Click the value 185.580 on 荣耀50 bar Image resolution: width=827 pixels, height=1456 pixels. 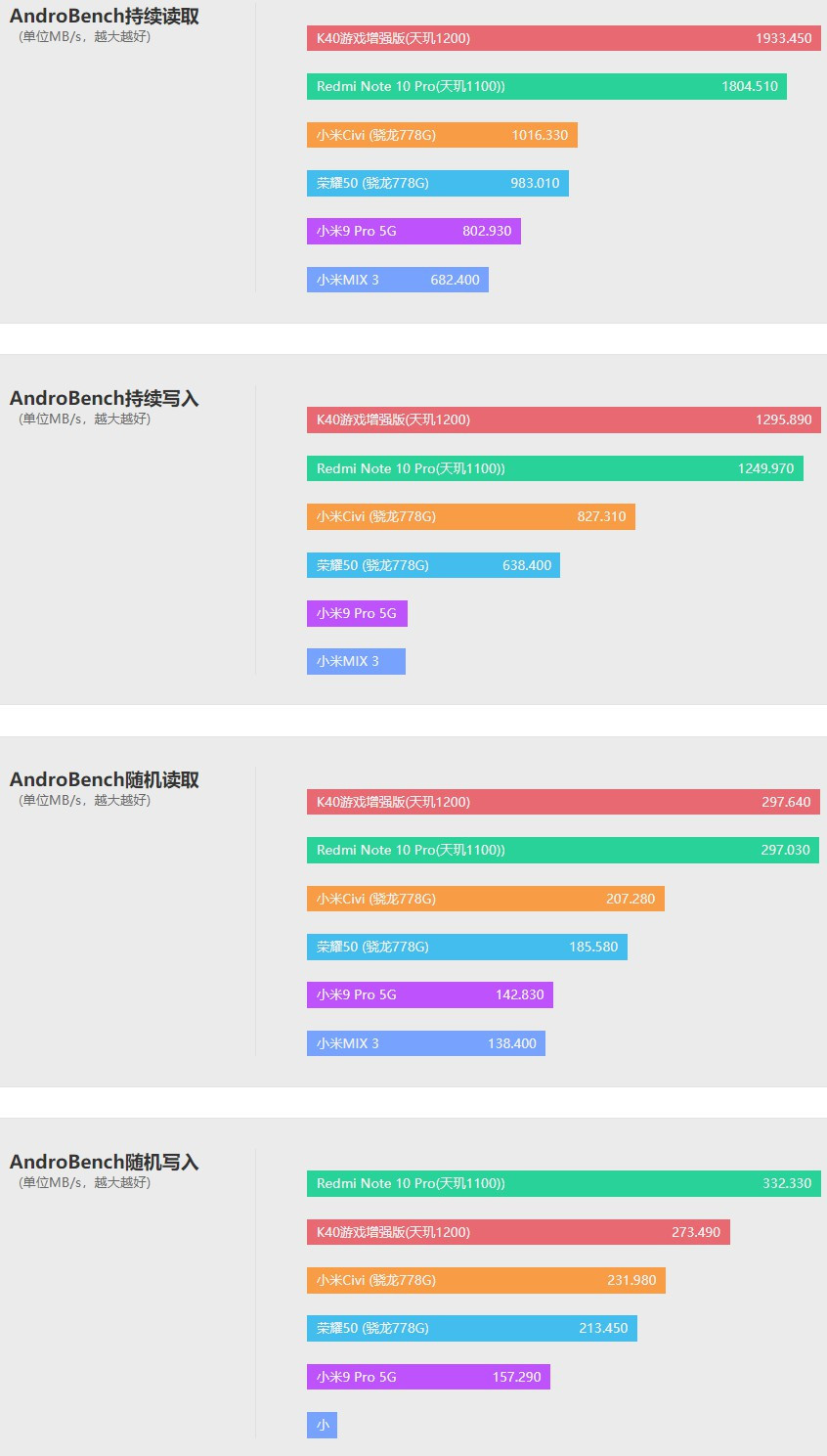pyautogui.click(x=593, y=947)
